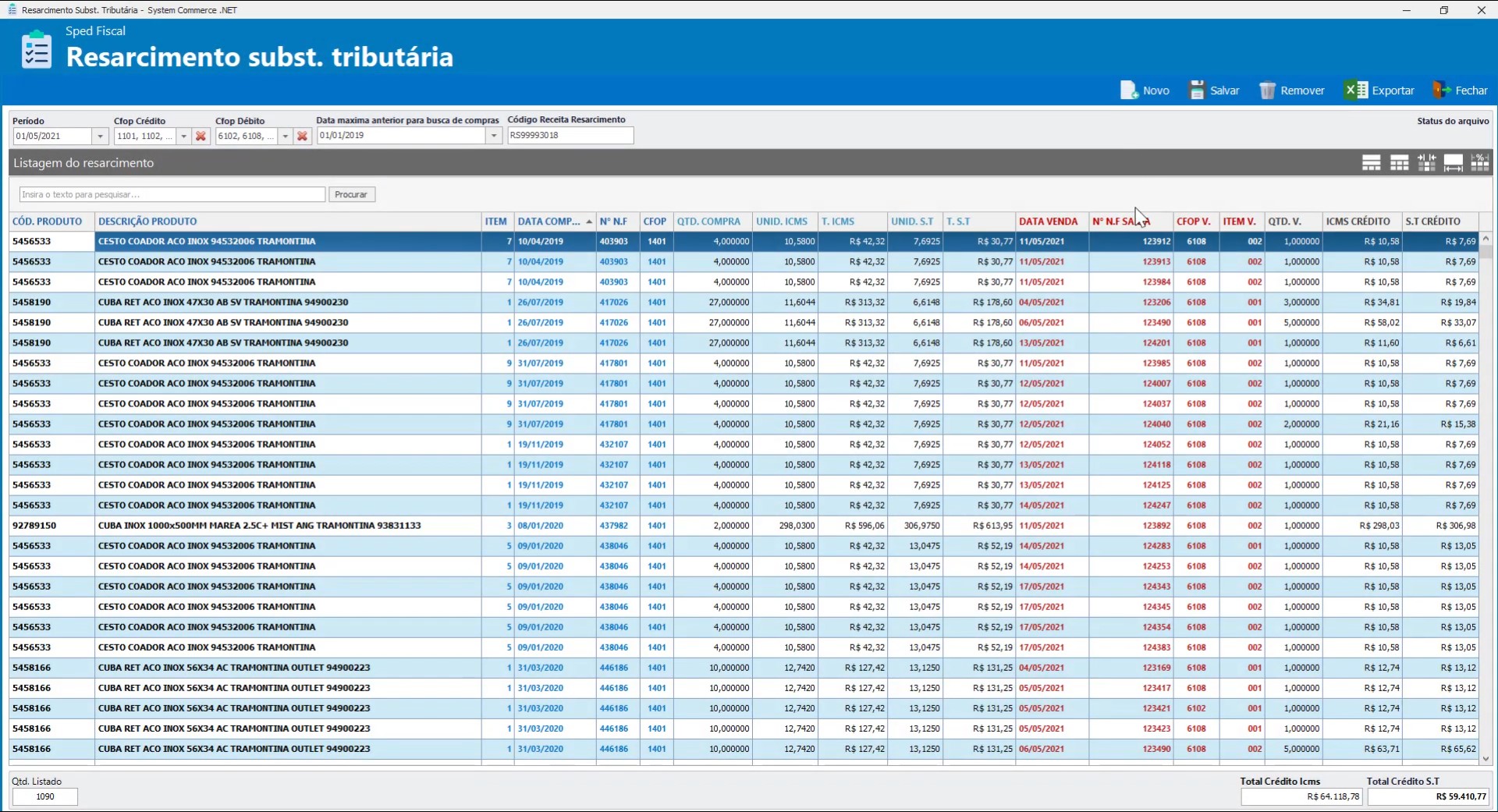
Task: Click the Novo document icon
Action: (1129, 90)
